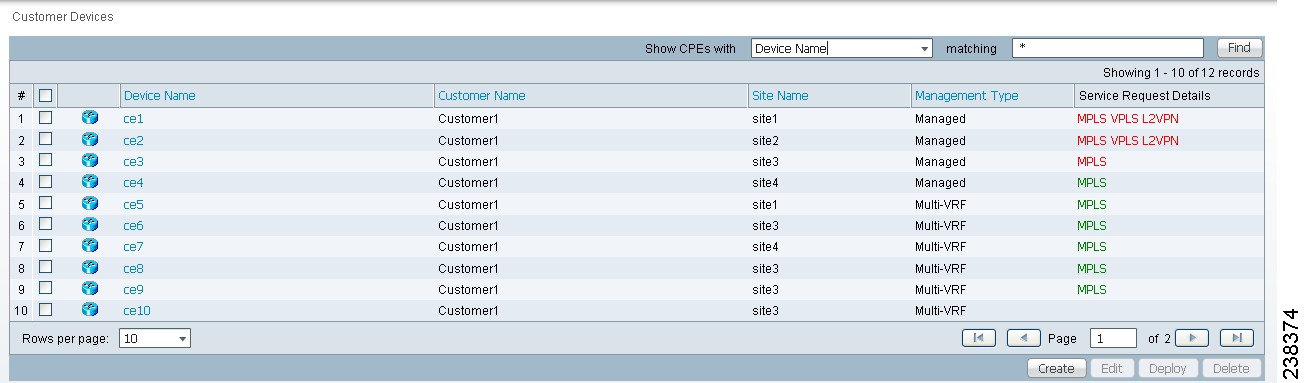Select the checkbox for row ce9
The height and width of the screenshot is (383, 1306).
tap(45, 289)
